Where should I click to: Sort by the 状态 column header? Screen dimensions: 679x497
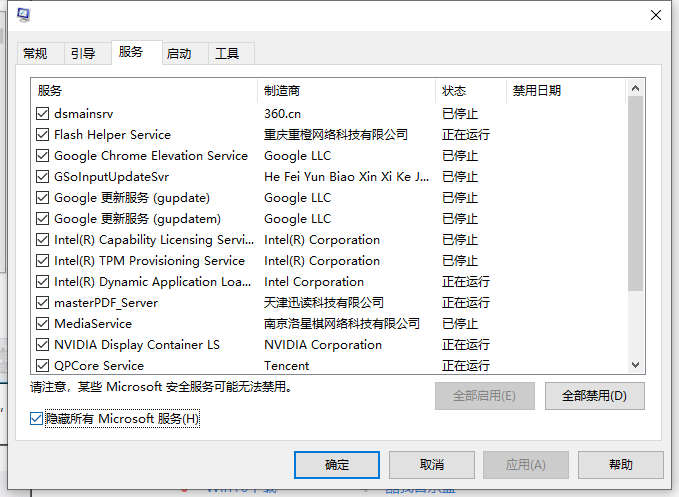tap(471, 91)
